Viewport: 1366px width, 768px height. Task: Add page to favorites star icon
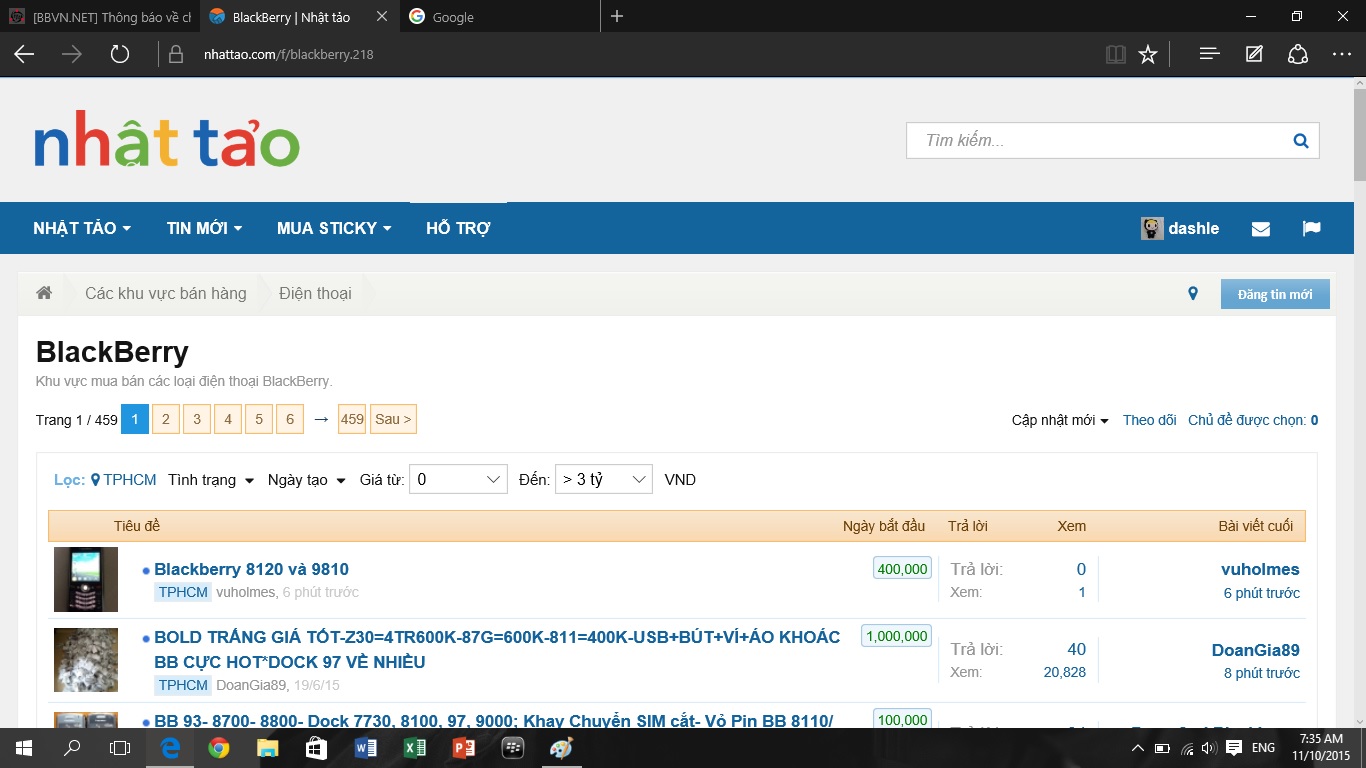point(1148,54)
